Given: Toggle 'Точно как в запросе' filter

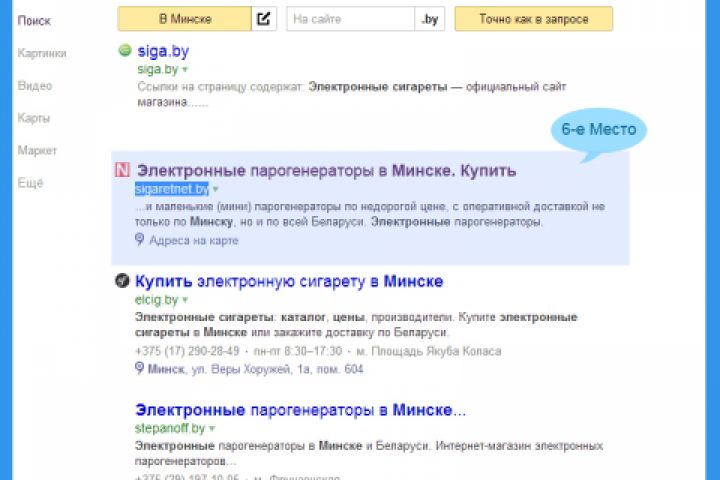Looking at the screenshot, I should tap(534, 19).
